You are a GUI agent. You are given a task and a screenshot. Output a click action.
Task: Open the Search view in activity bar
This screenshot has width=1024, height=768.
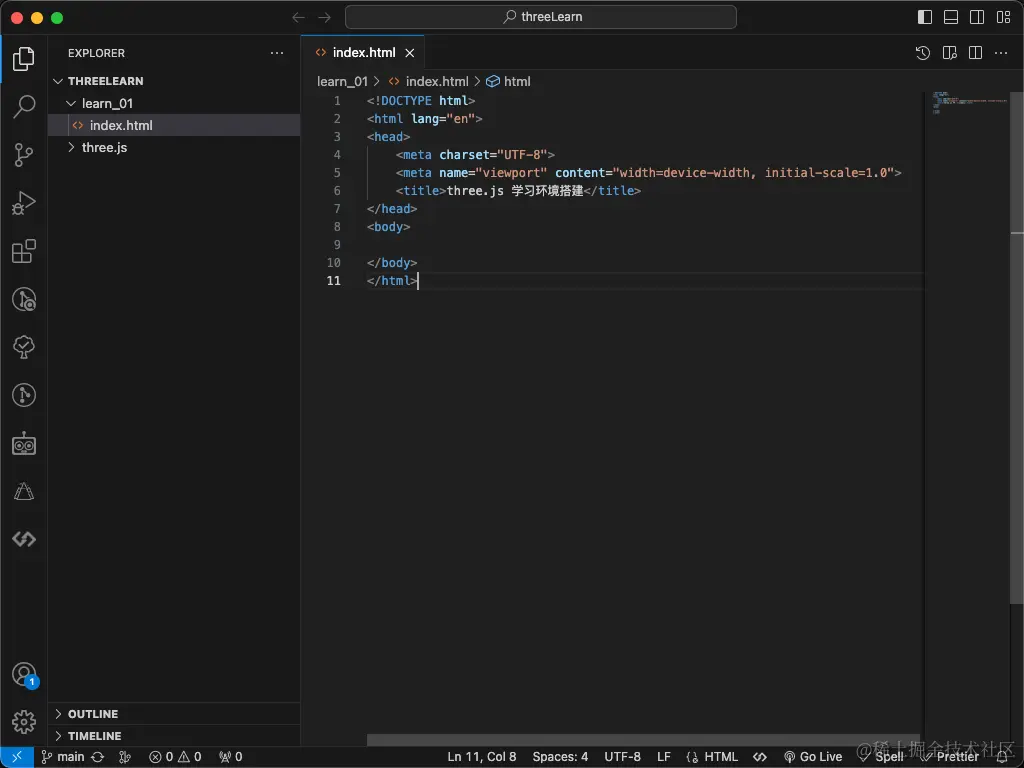point(24,106)
